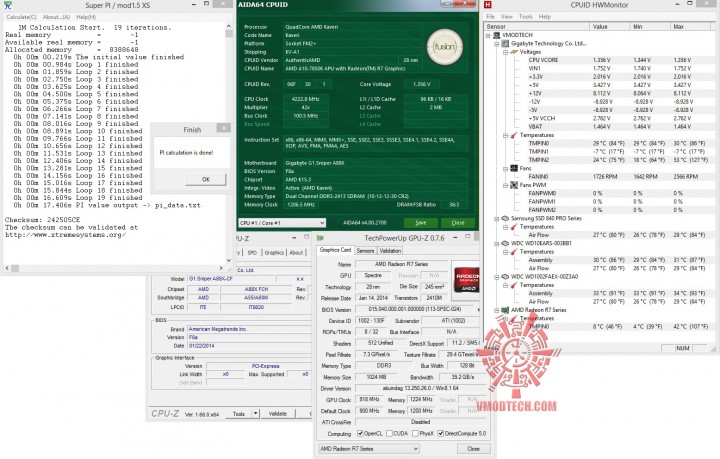Click the WDC WD10EARS drive icon

point(505,243)
